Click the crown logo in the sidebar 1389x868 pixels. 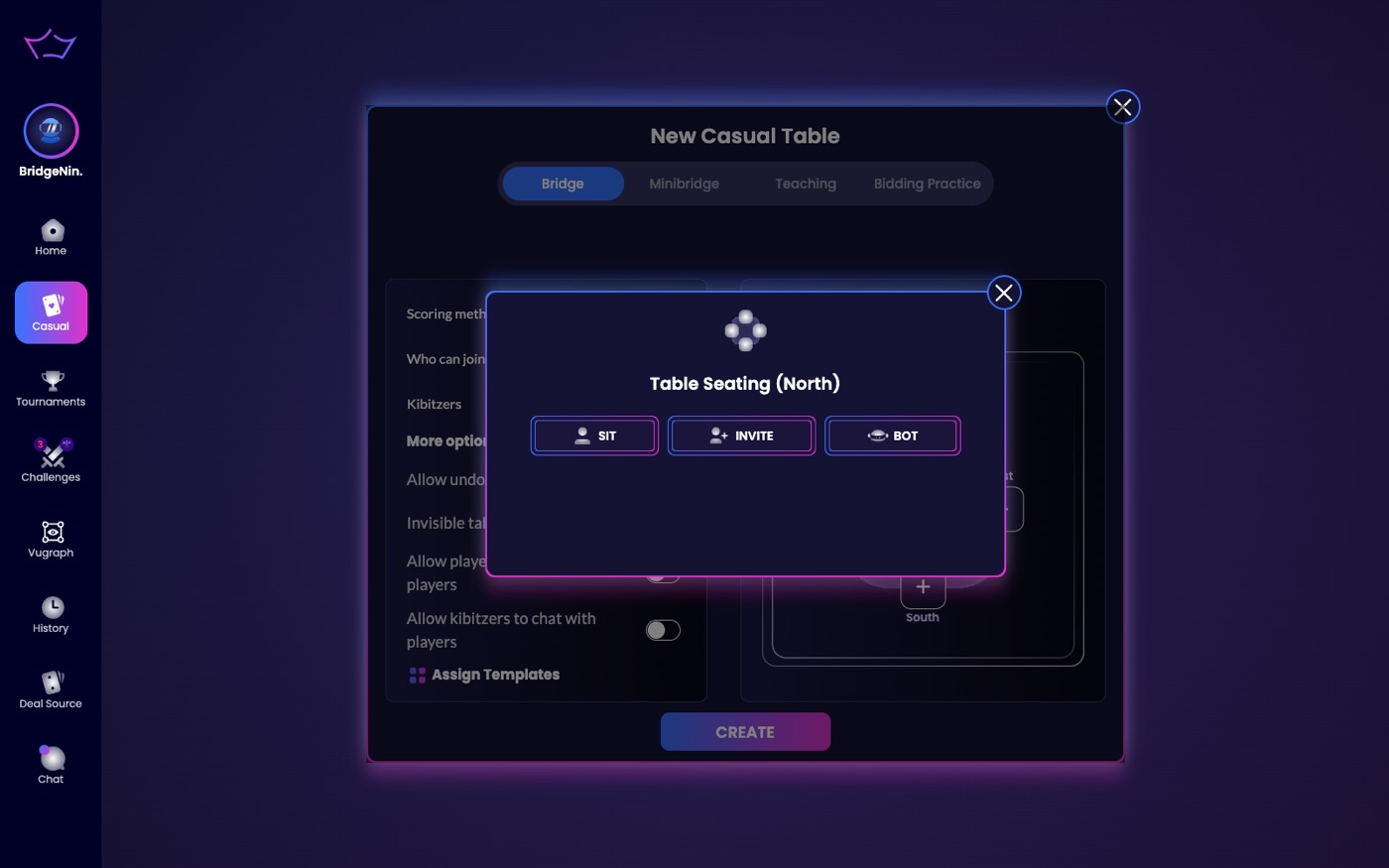(x=51, y=44)
